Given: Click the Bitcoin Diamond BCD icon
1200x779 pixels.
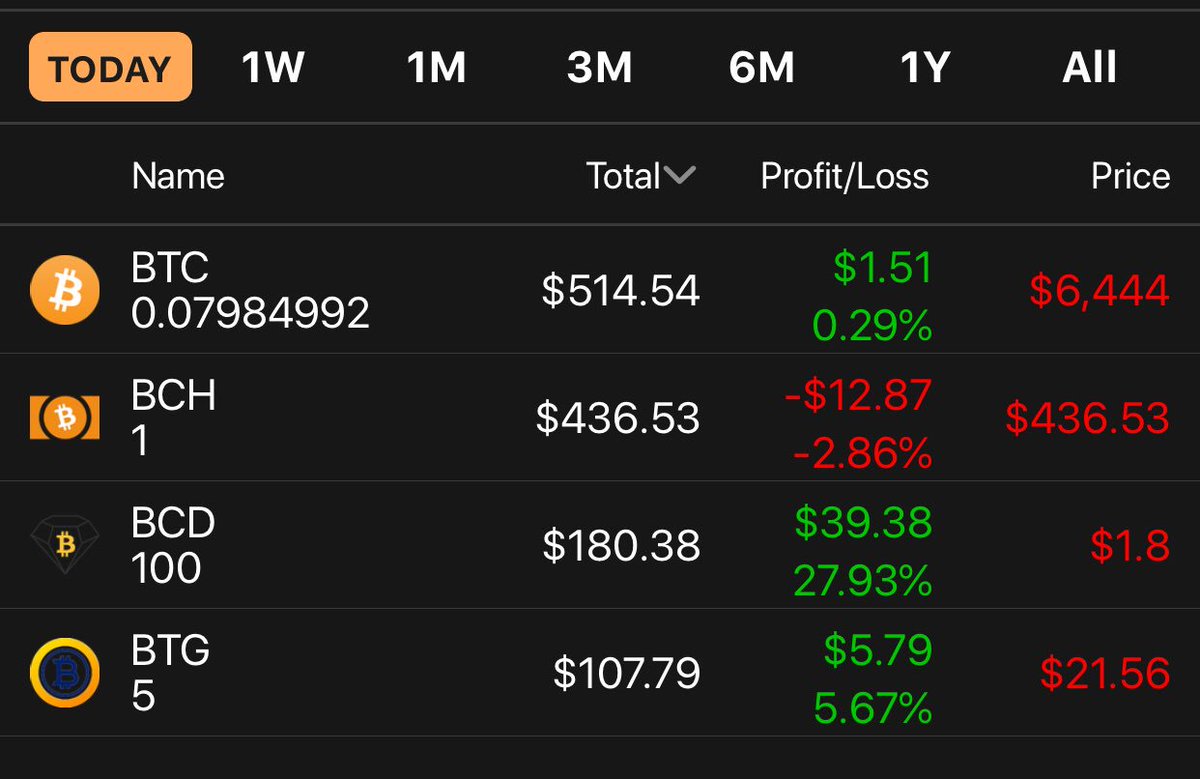Looking at the screenshot, I should (65, 545).
